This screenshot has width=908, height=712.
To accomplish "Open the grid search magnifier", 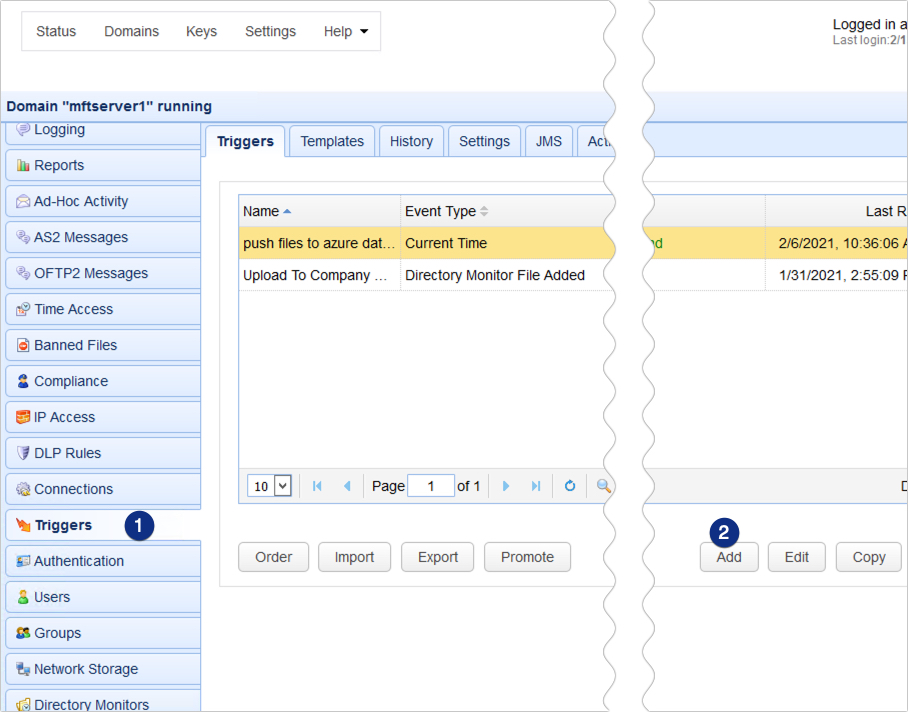I will [x=603, y=486].
